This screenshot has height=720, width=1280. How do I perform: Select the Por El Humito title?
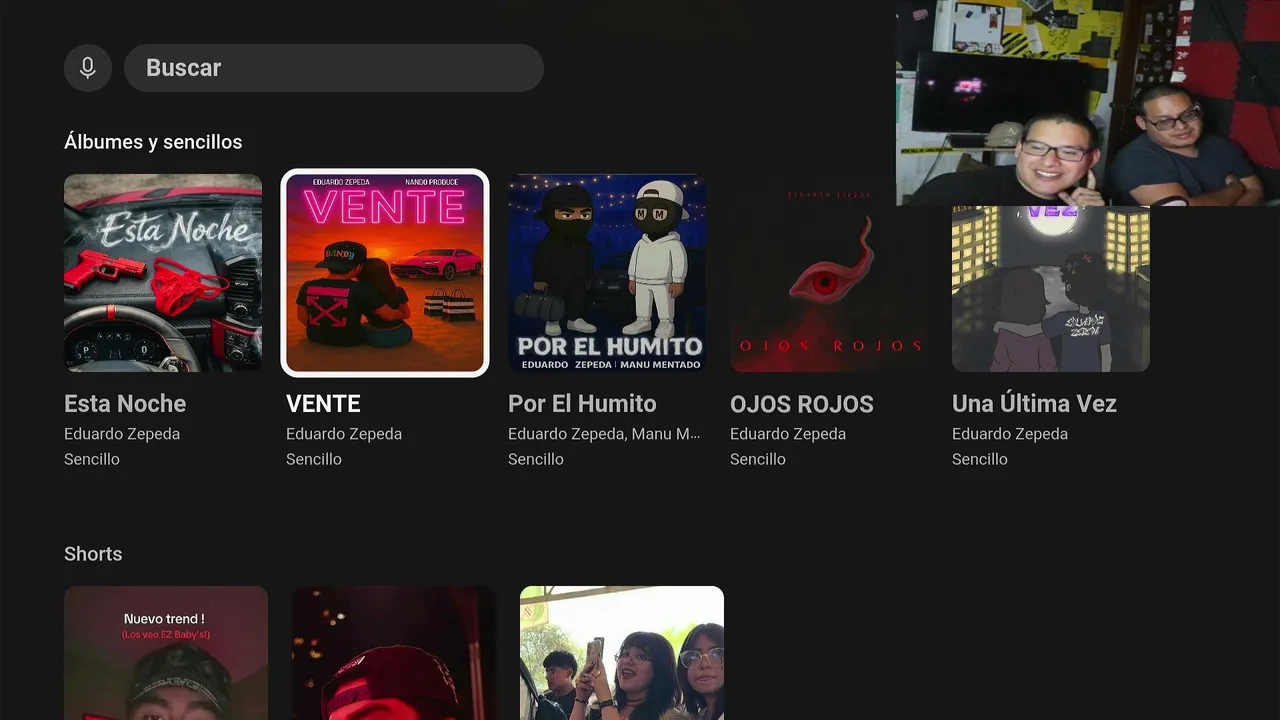pos(582,404)
